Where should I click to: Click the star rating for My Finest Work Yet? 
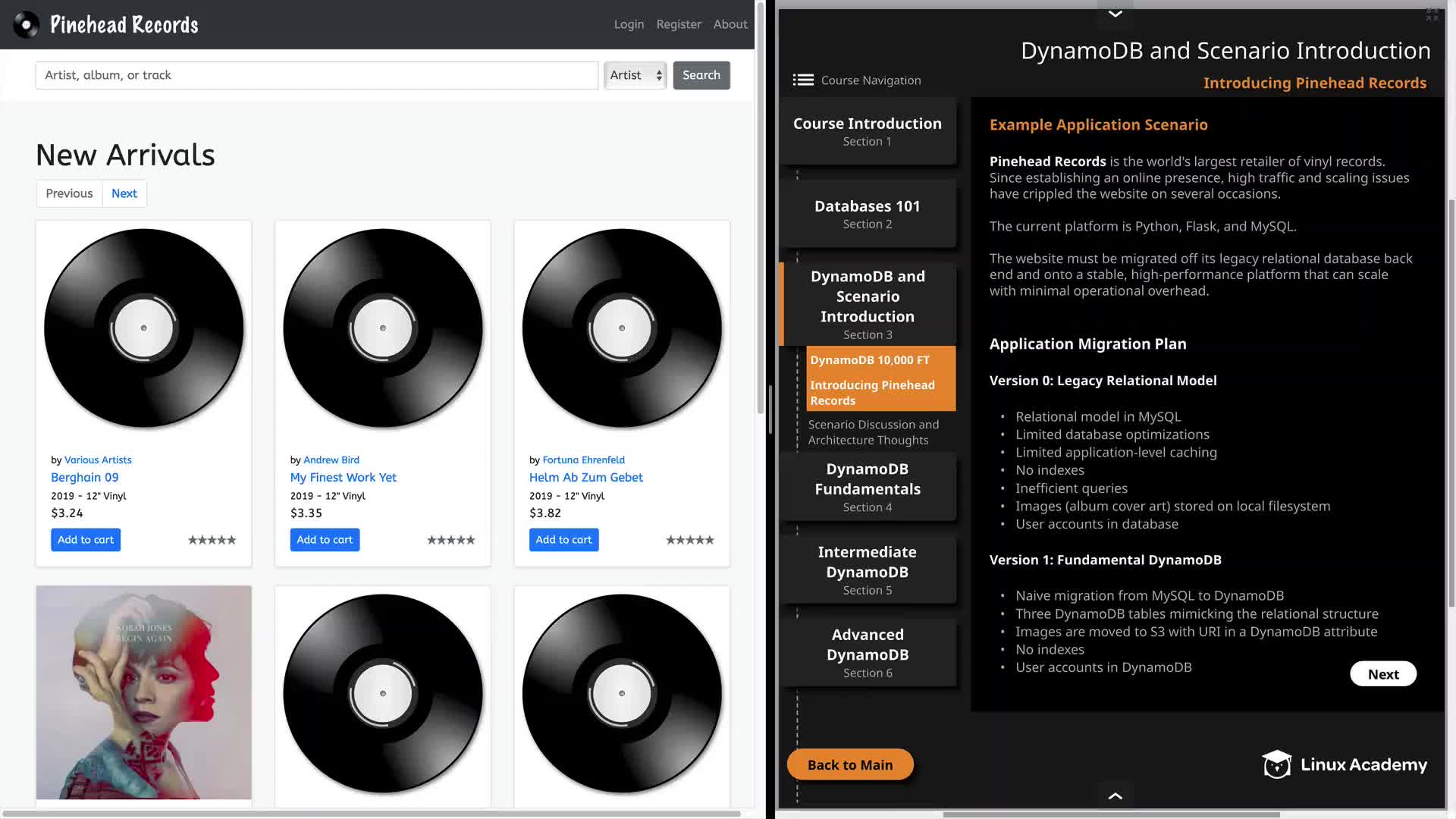click(x=450, y=540)
